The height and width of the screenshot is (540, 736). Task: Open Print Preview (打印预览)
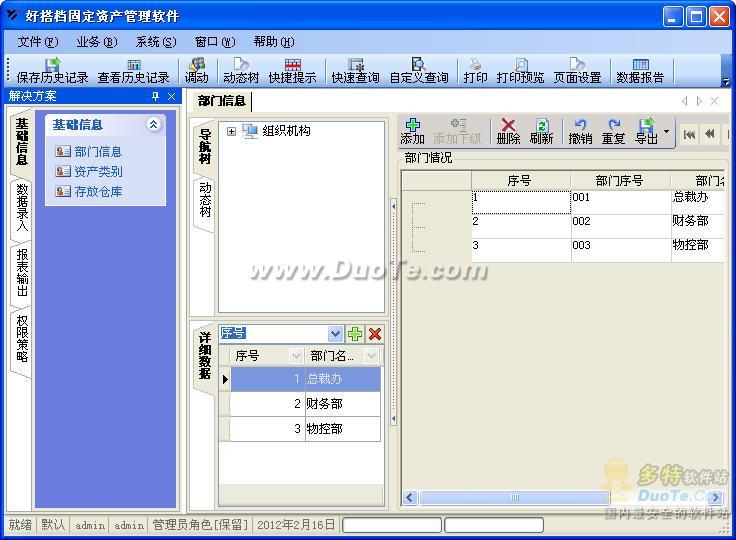coord(521,71)
